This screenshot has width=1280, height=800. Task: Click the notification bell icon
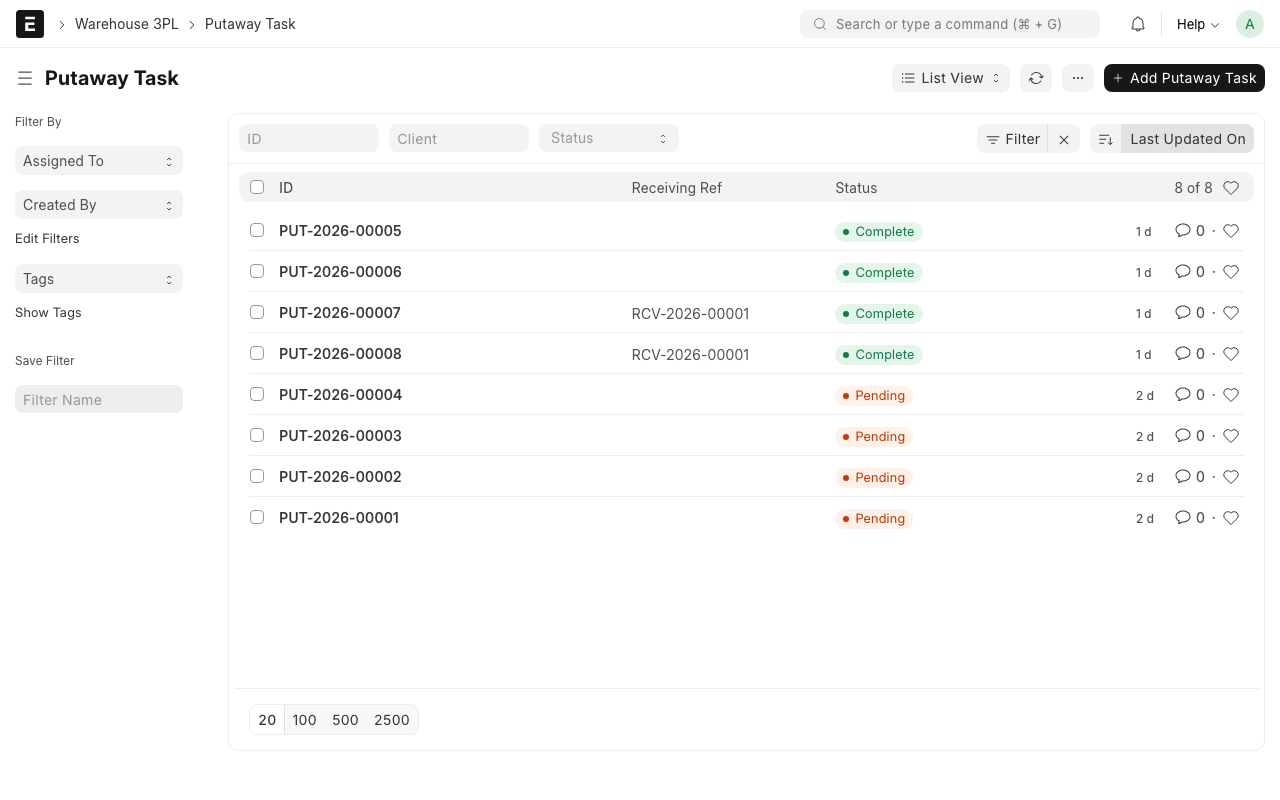pyautogui.click(x=1137, y=24)
